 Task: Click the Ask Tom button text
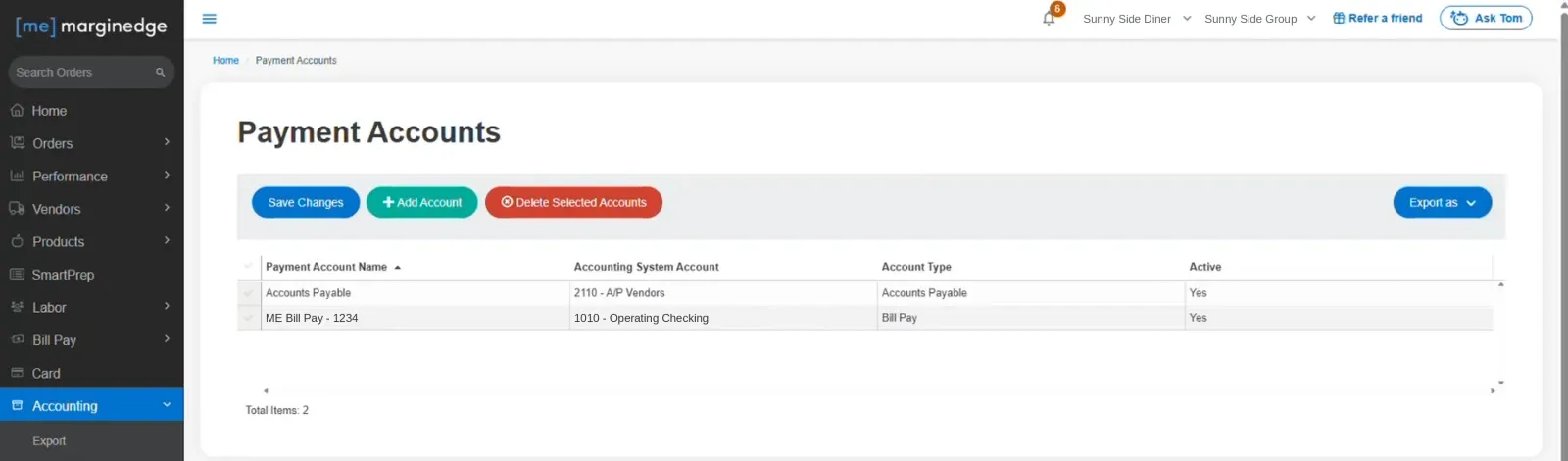[x=1498, y=18]
